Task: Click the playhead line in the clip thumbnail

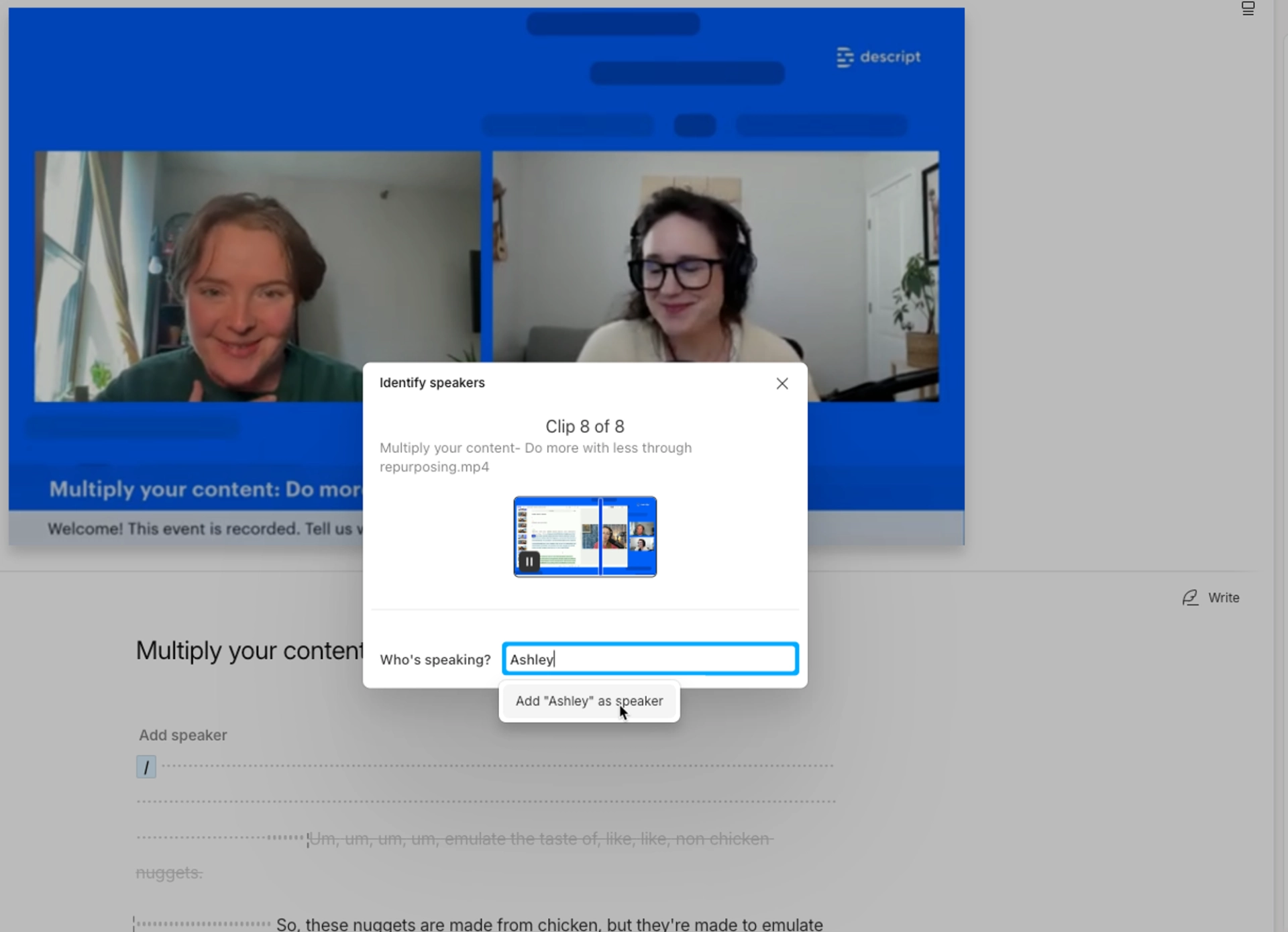Action: coord(600,537)
